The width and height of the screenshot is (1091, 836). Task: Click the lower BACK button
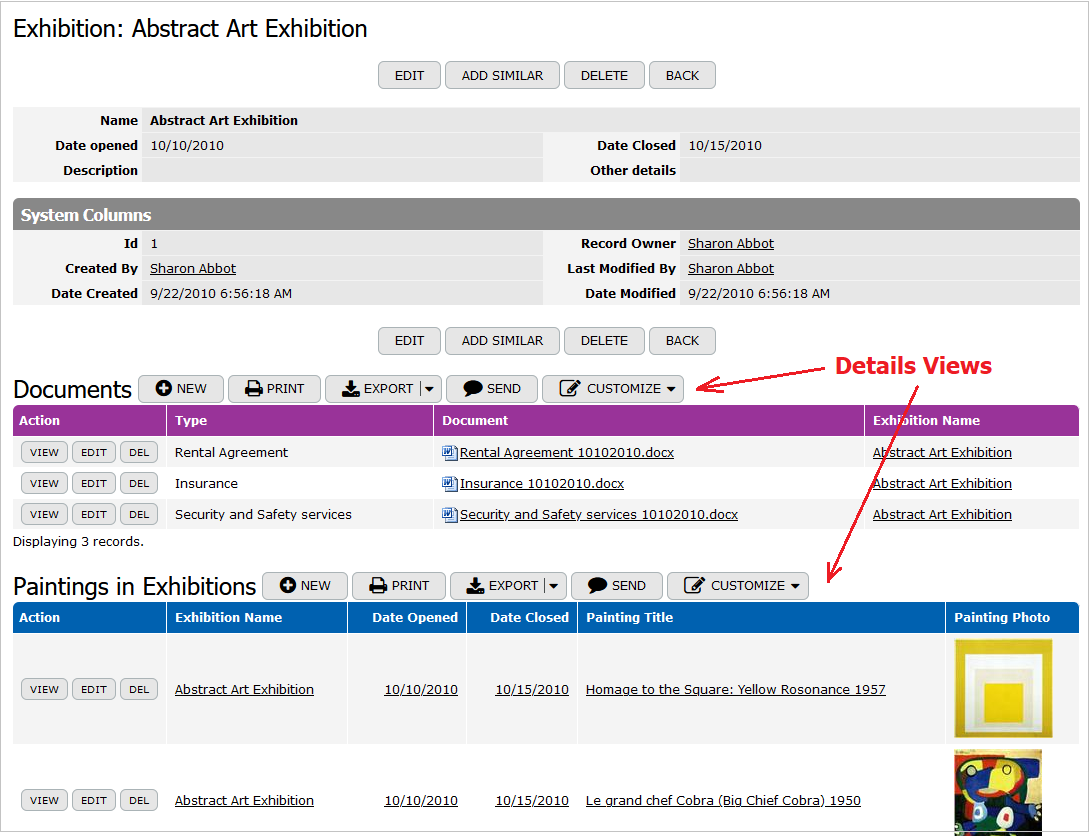(682, 341)
